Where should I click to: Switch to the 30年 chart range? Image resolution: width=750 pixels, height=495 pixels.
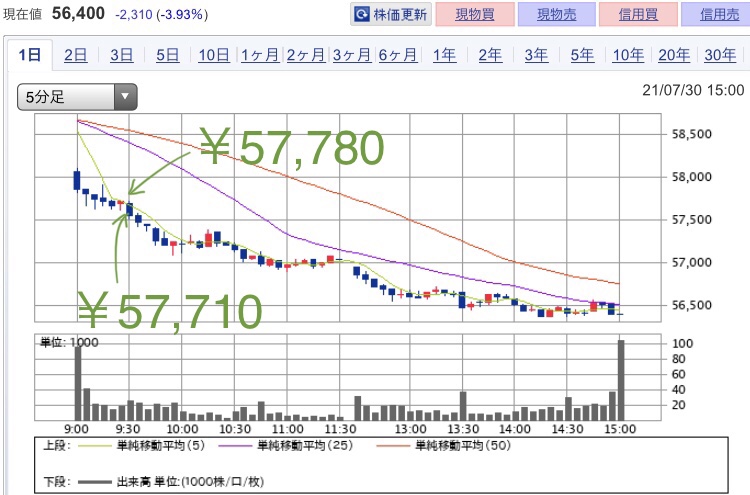point(720,55)
